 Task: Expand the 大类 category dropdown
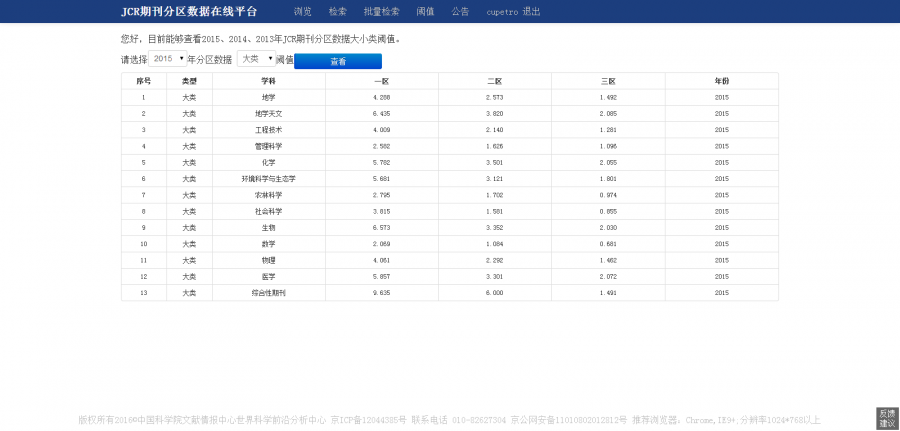[x=257, y=59]
